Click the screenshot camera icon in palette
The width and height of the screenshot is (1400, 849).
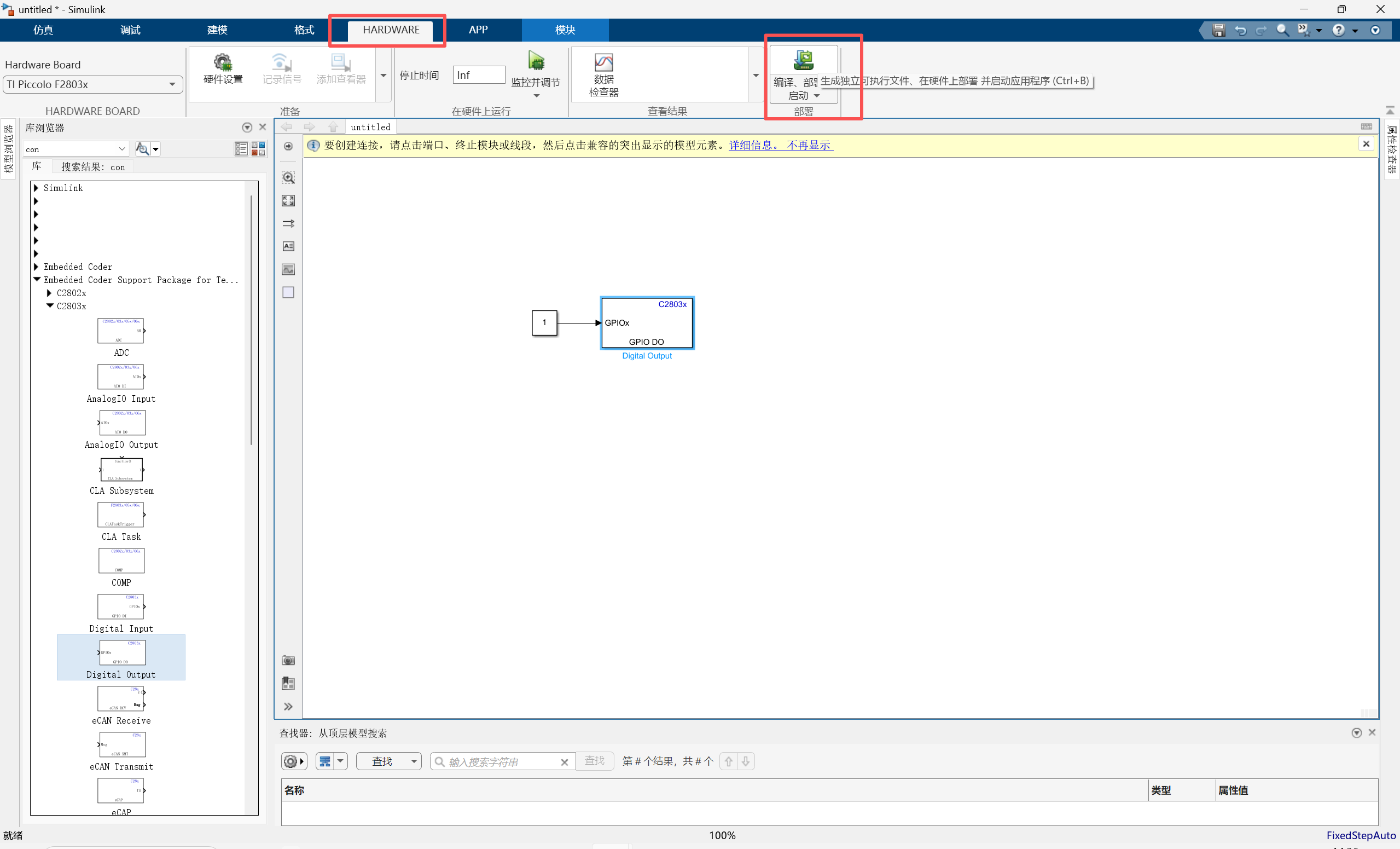click(x=288, y=660)
